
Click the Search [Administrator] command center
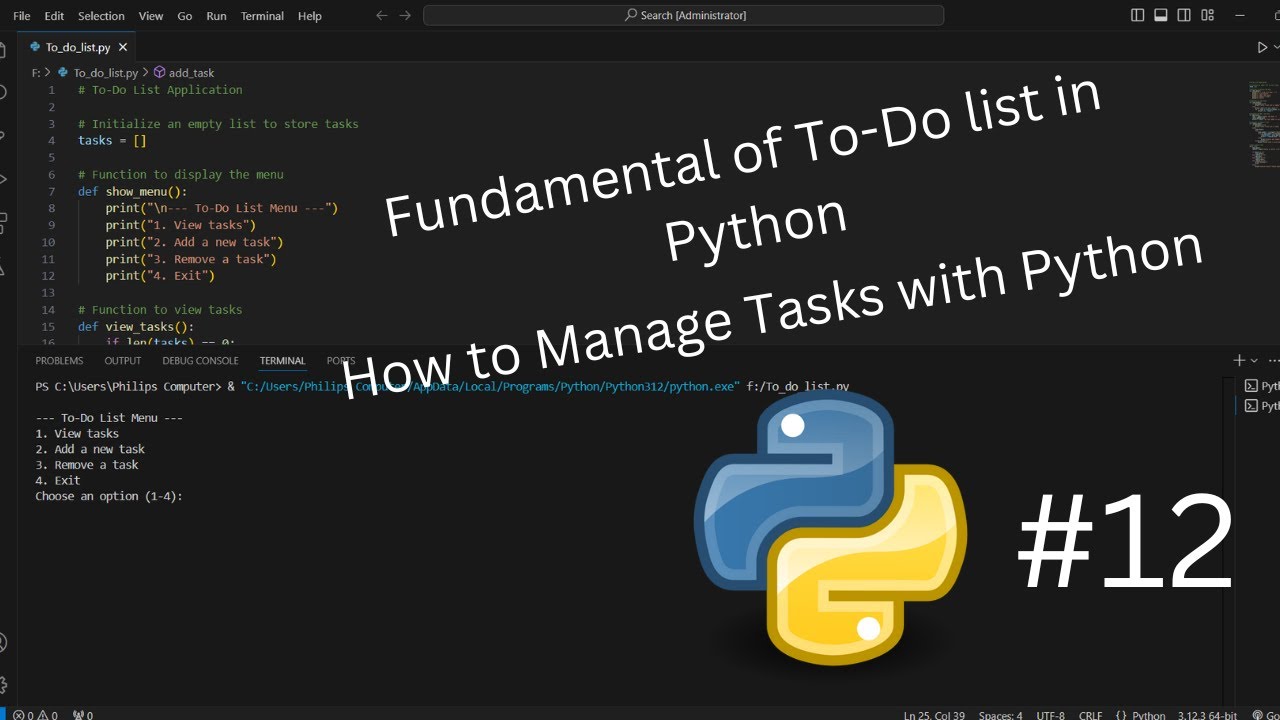pos(683,15)
